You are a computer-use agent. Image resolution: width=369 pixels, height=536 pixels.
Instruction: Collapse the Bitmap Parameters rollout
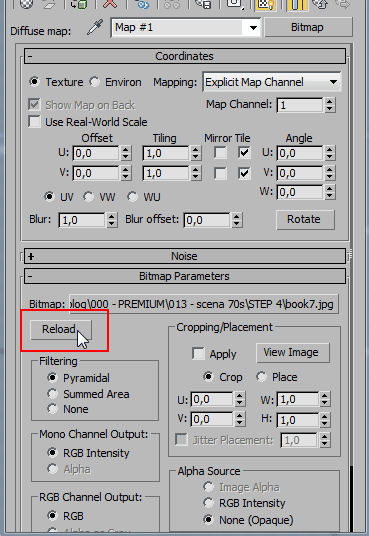pyautogui.click(x=185, y=276)
